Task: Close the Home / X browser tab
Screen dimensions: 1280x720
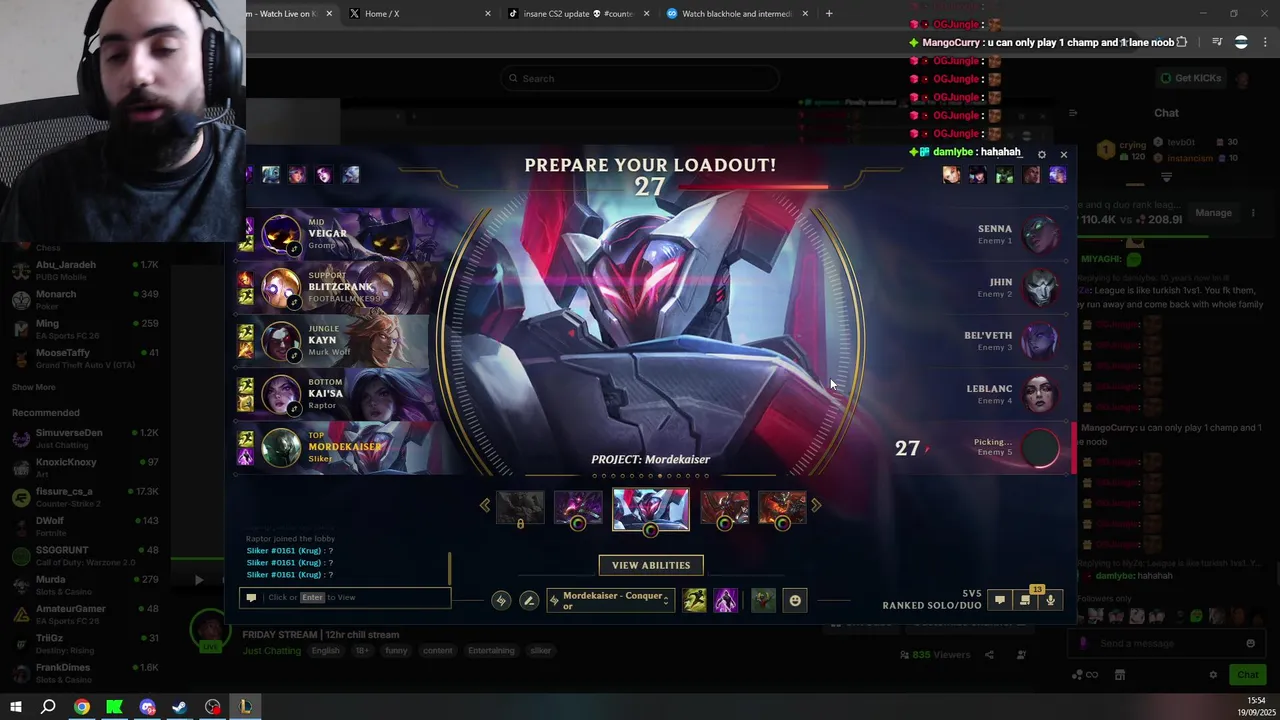Action: pos(488,14)
